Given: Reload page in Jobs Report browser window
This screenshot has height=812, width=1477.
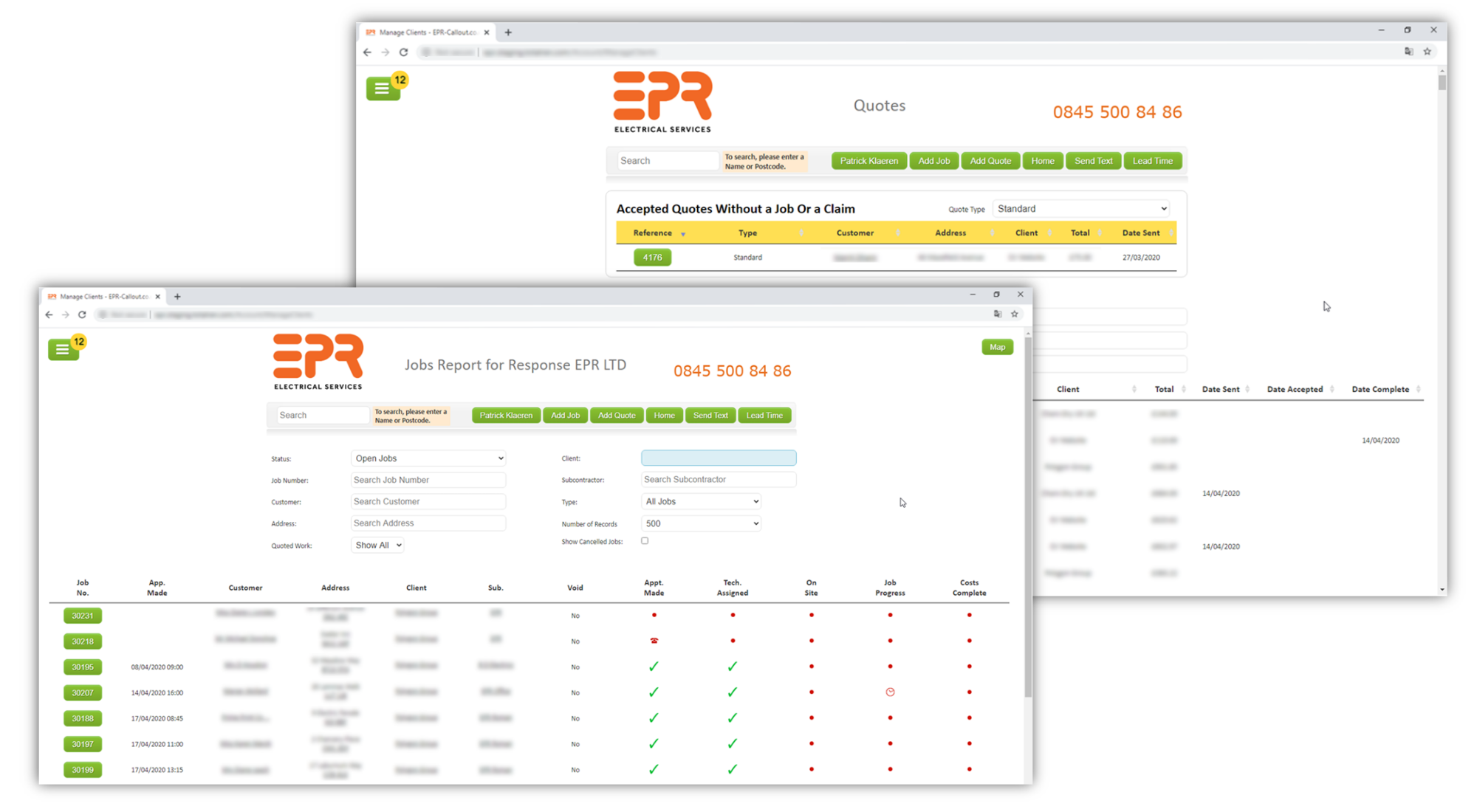Looking at the screenshot, I should coord(82,314).
